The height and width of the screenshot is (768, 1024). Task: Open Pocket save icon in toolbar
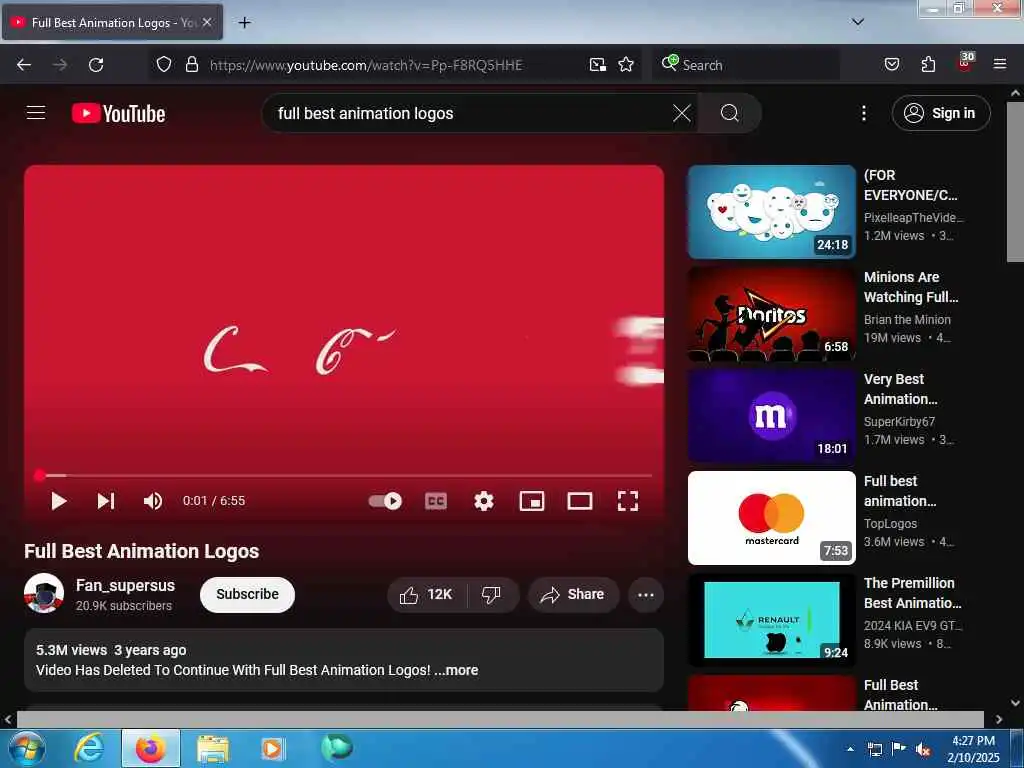tap(891, 64)
